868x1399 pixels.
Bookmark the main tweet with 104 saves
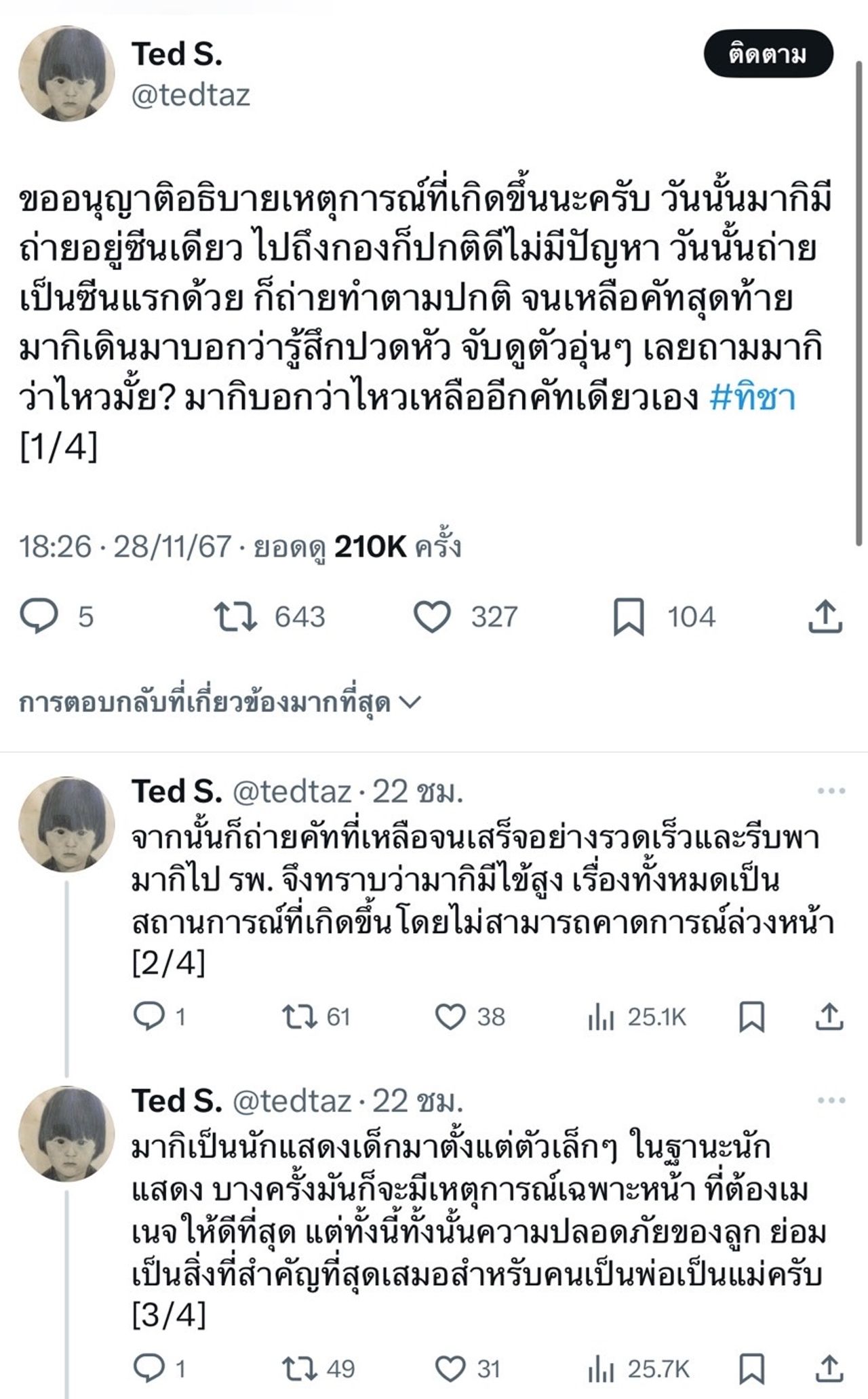[629, 616]
